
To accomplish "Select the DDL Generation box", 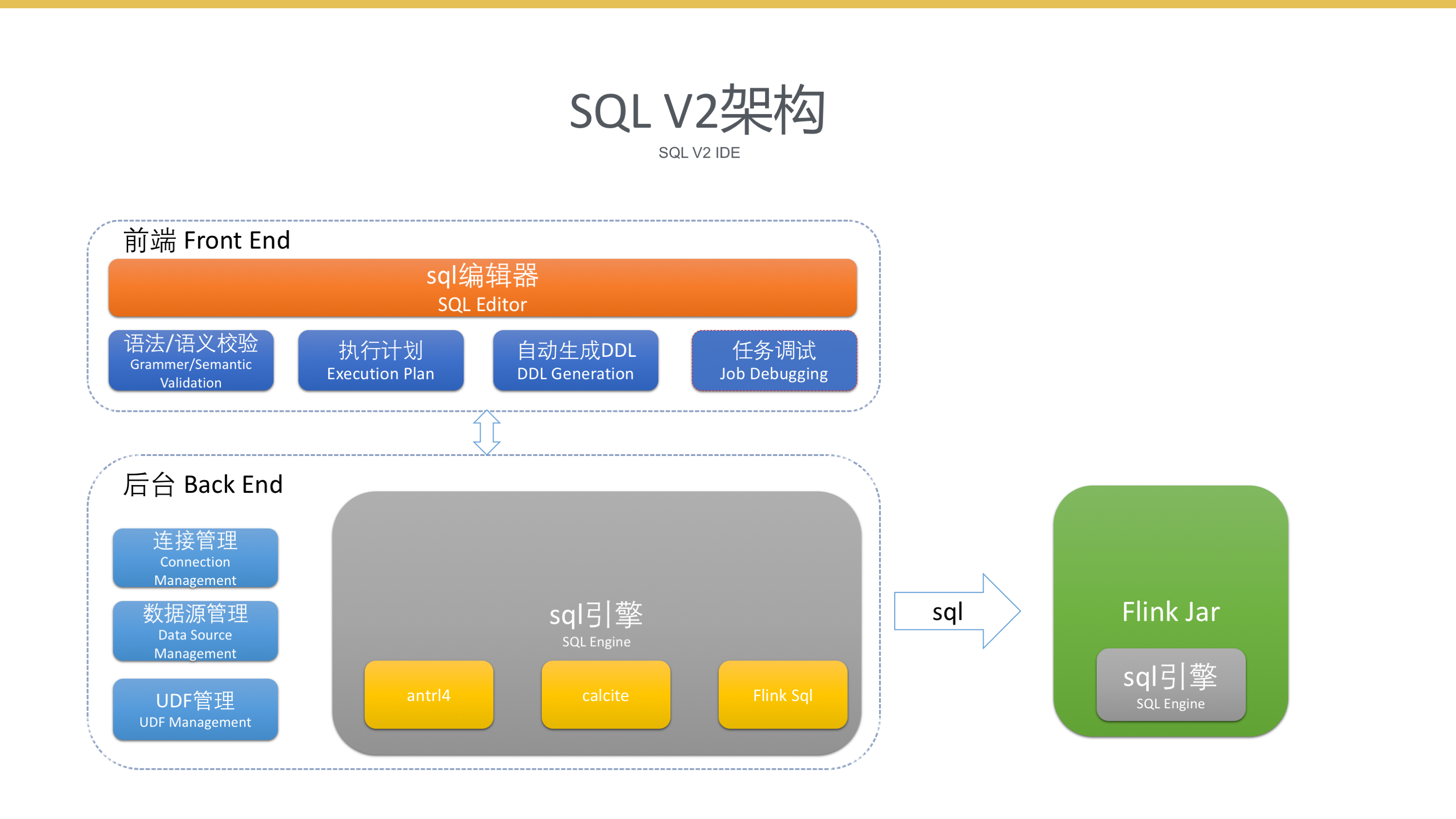I will (575, 361).
